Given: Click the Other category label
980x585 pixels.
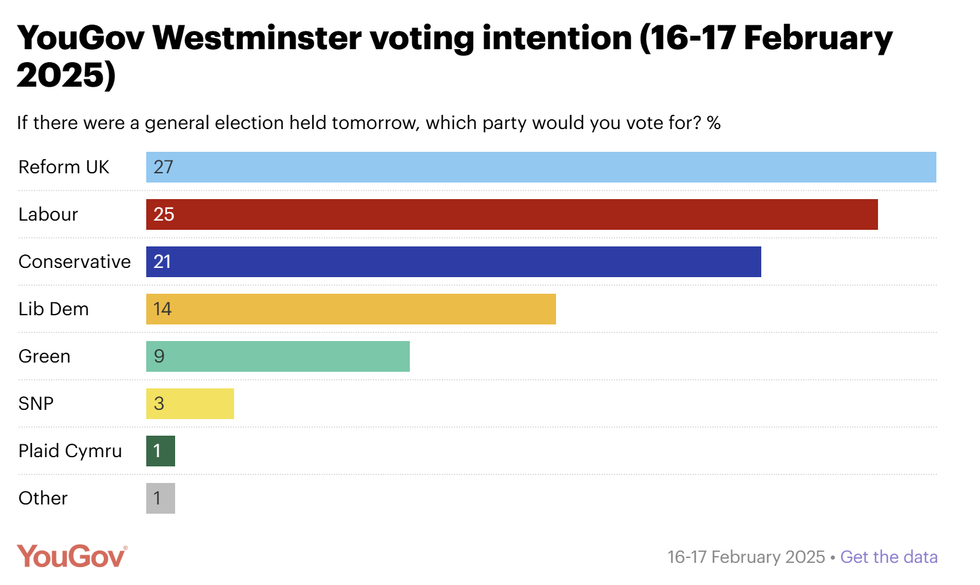Looking at the screenshot, I should (43, 498).
